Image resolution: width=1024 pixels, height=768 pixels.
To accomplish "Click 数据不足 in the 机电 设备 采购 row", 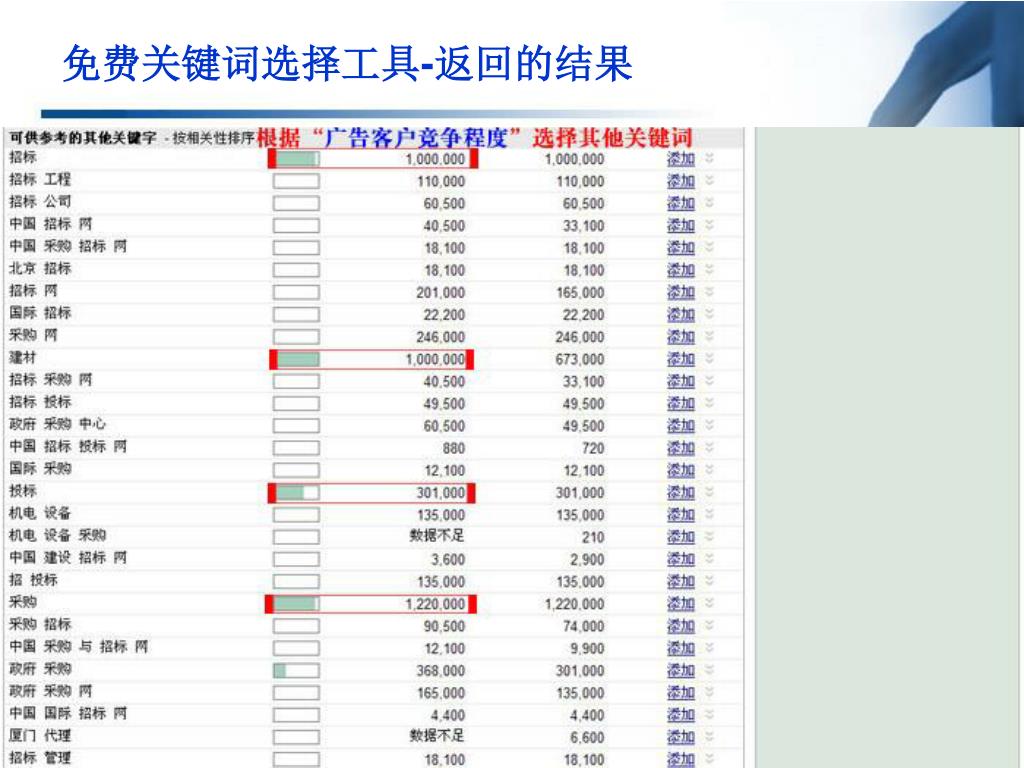I will point(437,536).
